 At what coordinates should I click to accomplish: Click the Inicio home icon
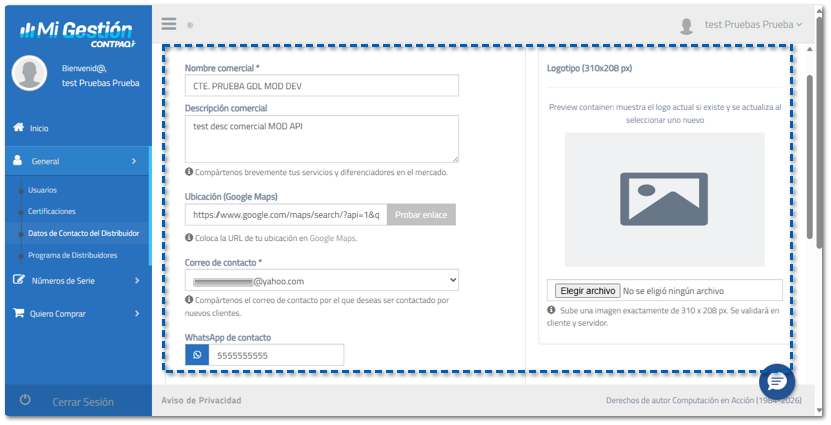[x=18, y=128]
